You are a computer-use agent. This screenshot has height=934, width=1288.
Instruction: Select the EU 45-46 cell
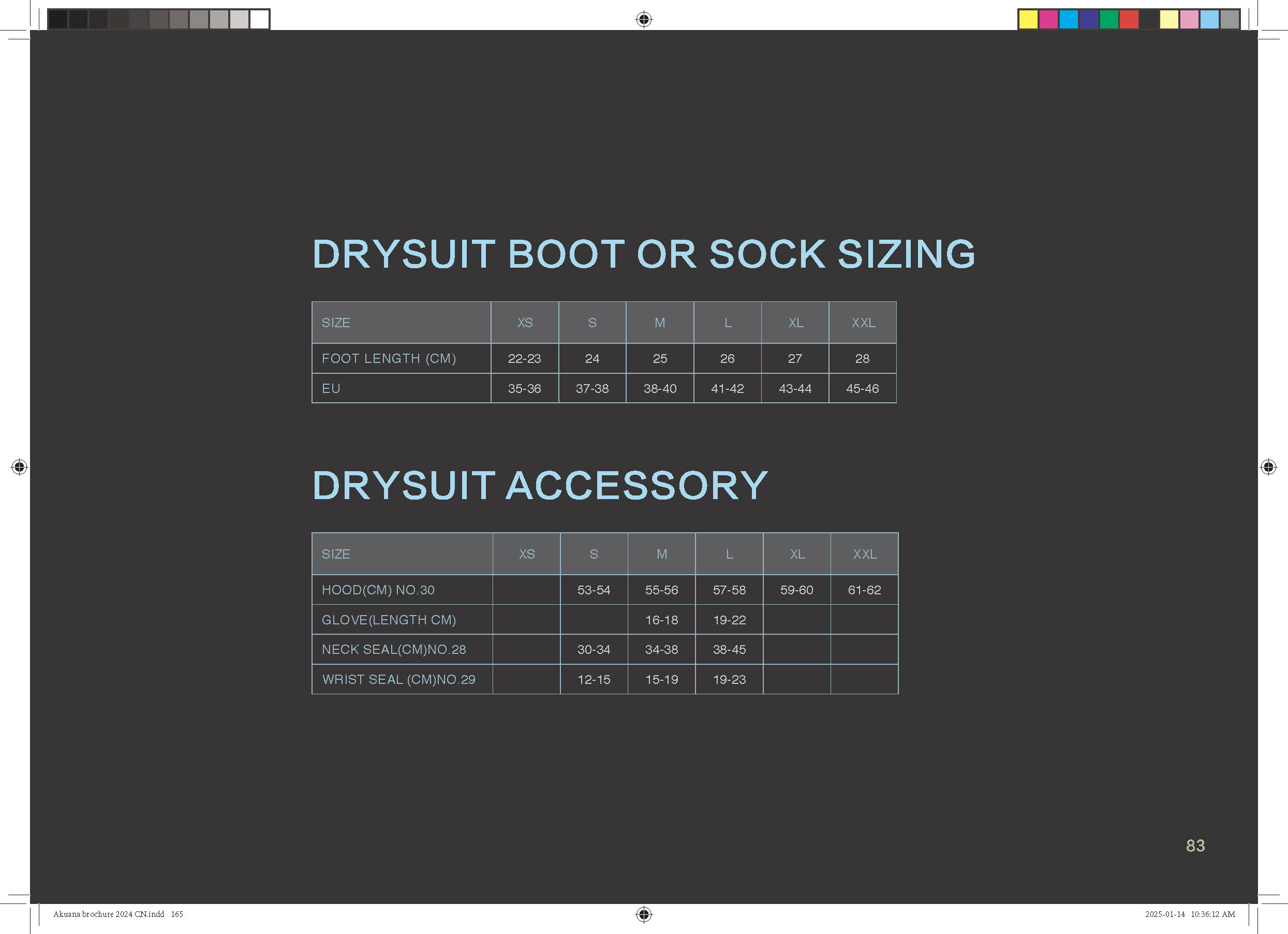coord(862,389)
